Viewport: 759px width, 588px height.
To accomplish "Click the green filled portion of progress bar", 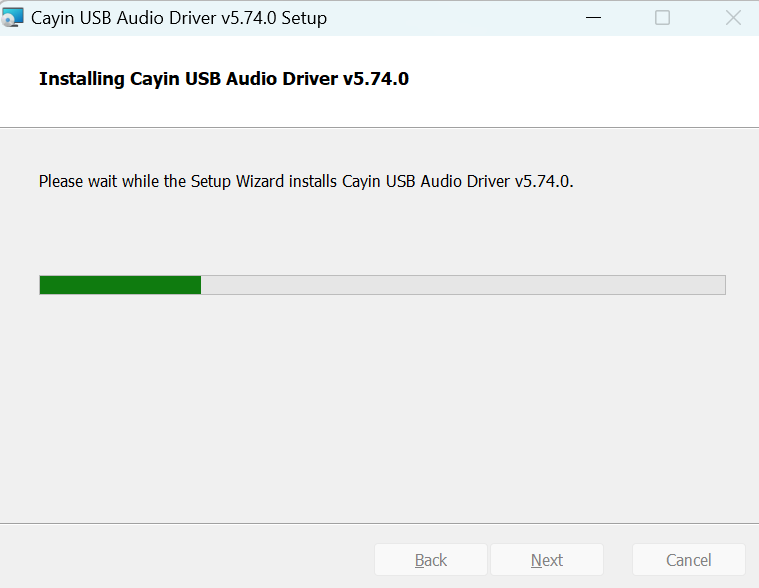I will [x=120, y=285].
